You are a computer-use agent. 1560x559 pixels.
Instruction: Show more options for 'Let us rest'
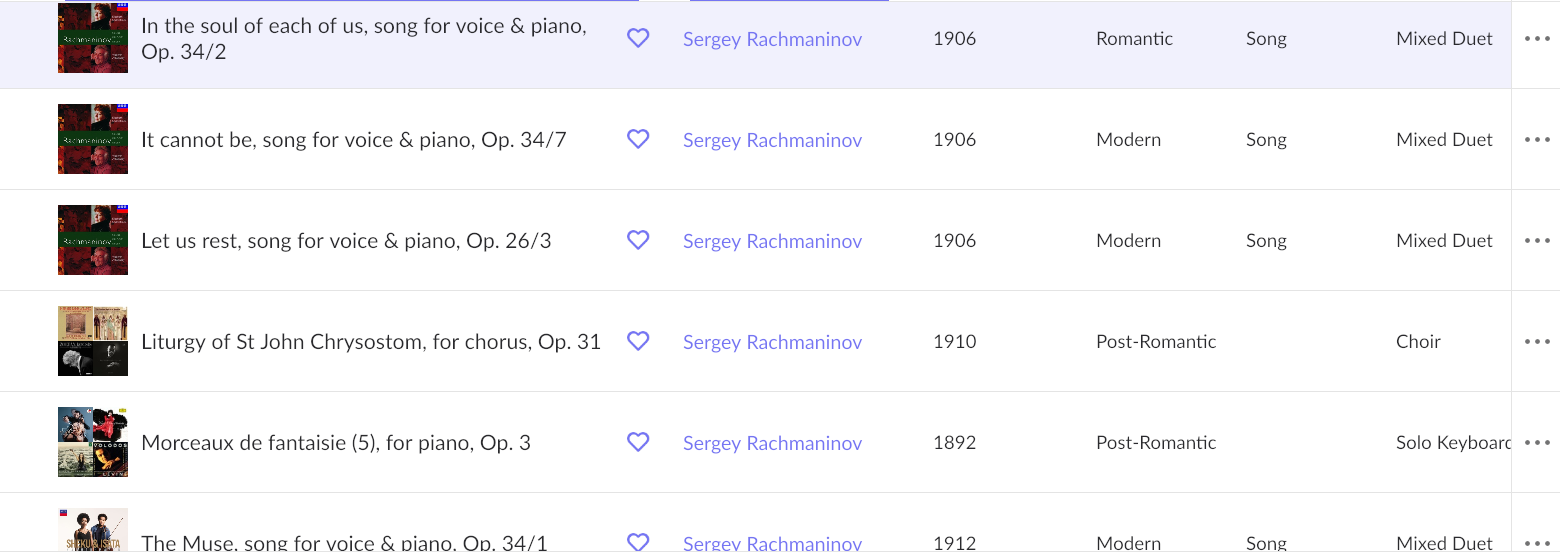pos(1537,241)
